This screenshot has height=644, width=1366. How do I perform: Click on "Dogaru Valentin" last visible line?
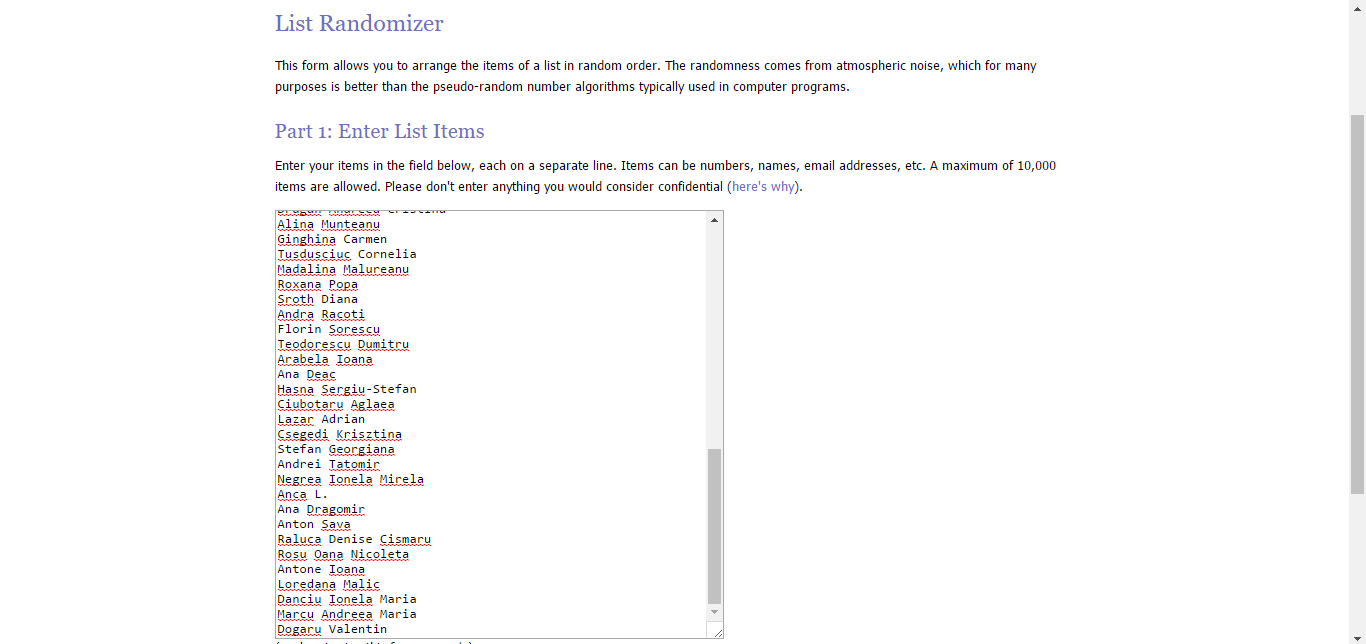pos(332,629)
